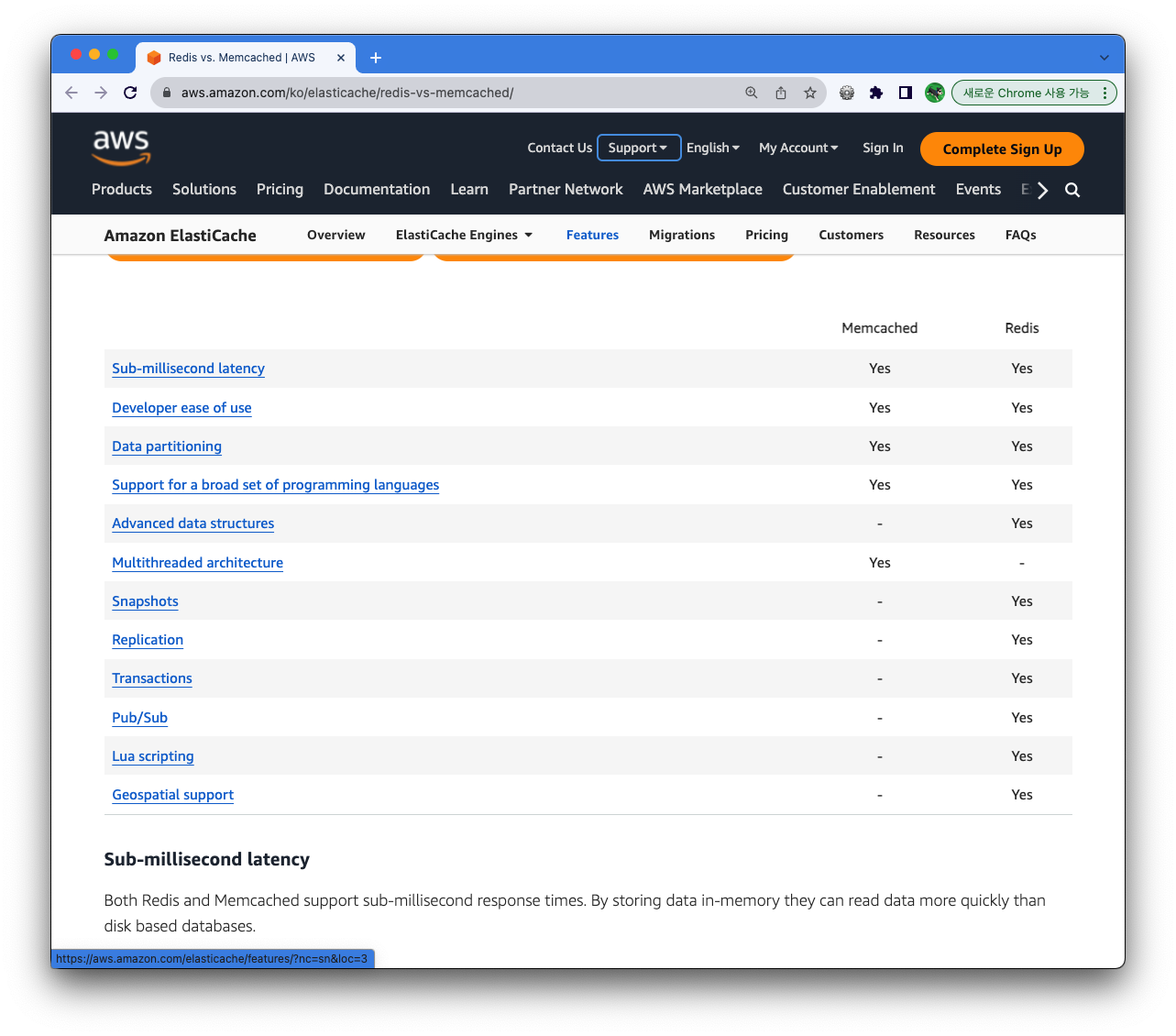This screenshot has width=1176, height=1036.
Task: Click the Geospatial support link
Action: (172, 795)
